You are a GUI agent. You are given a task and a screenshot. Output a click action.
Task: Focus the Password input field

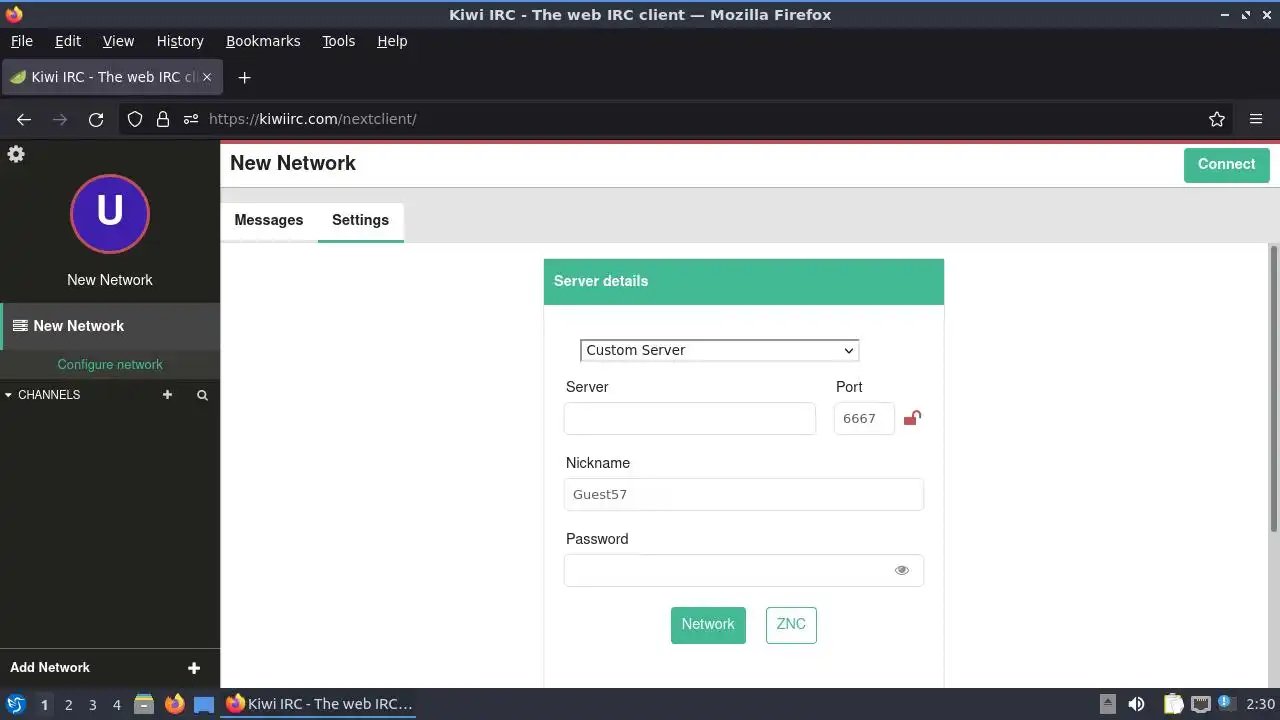click(x=744, y=570)
